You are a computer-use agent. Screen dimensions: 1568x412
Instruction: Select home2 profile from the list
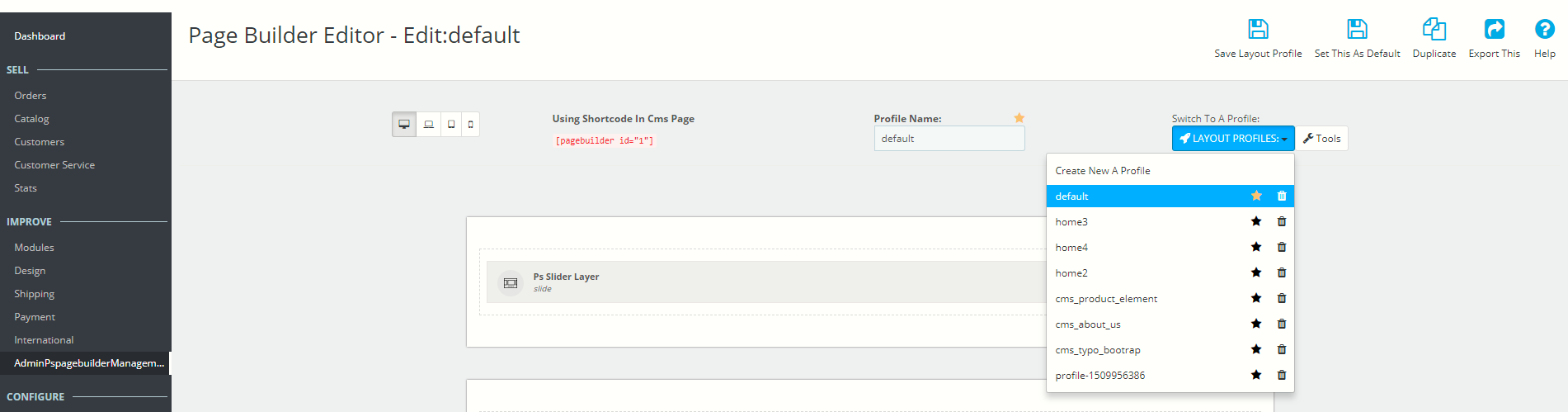(1071, 273)
